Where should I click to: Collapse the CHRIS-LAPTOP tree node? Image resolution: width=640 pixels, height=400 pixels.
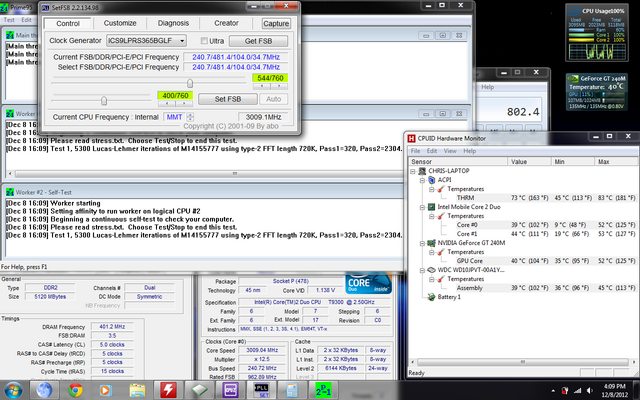[x=413, y=171]
